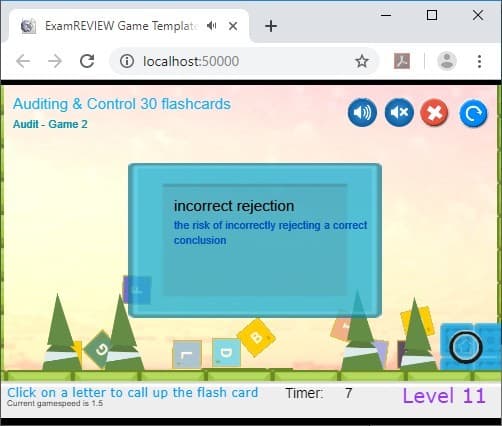
Task: Go forward in browser history
Action: point(55,61)
